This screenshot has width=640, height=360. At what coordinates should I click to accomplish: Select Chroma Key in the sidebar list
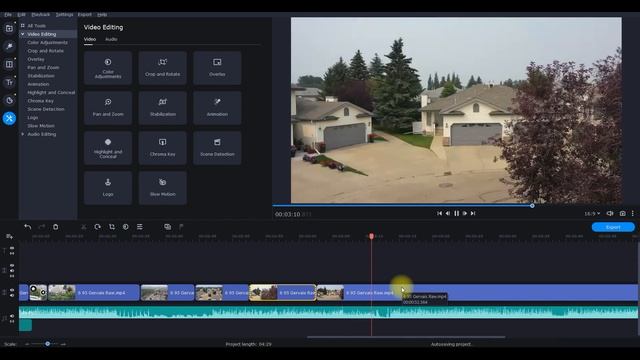pos(40,101)
